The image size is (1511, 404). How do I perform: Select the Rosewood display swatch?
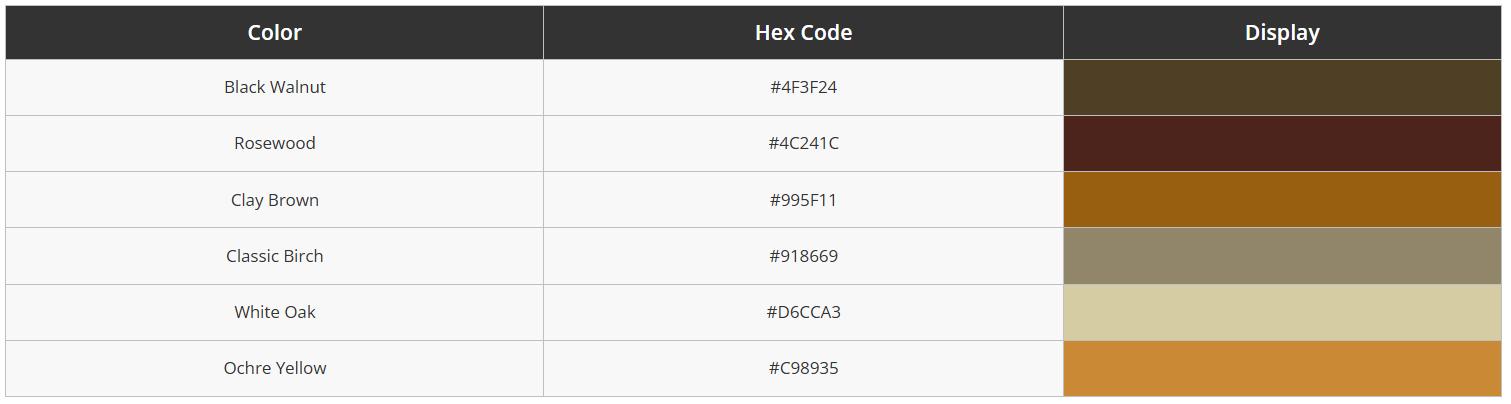(x=1282, y=143)
